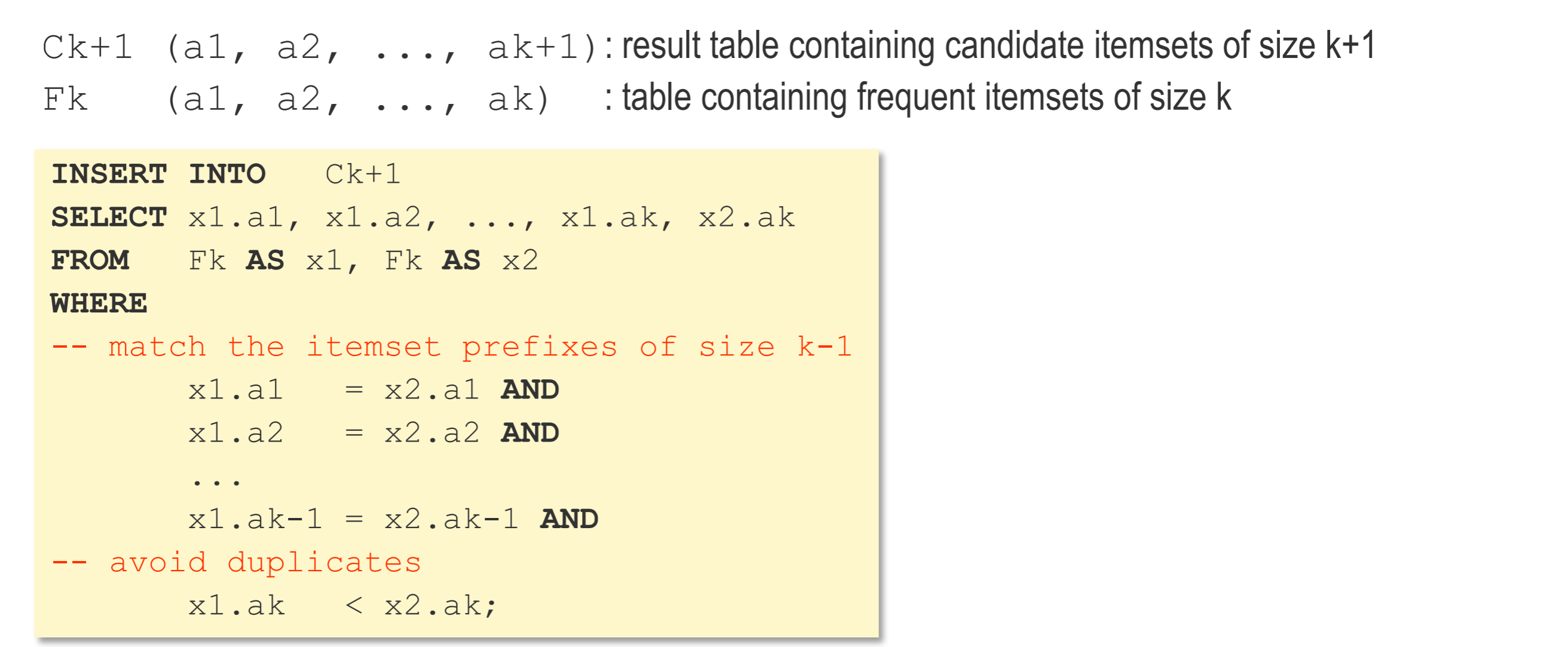Viewport: 1568px width, 647px height.
Task: Click 'Ck+1' after INSERT INTO
Action: tap(363, 174)
